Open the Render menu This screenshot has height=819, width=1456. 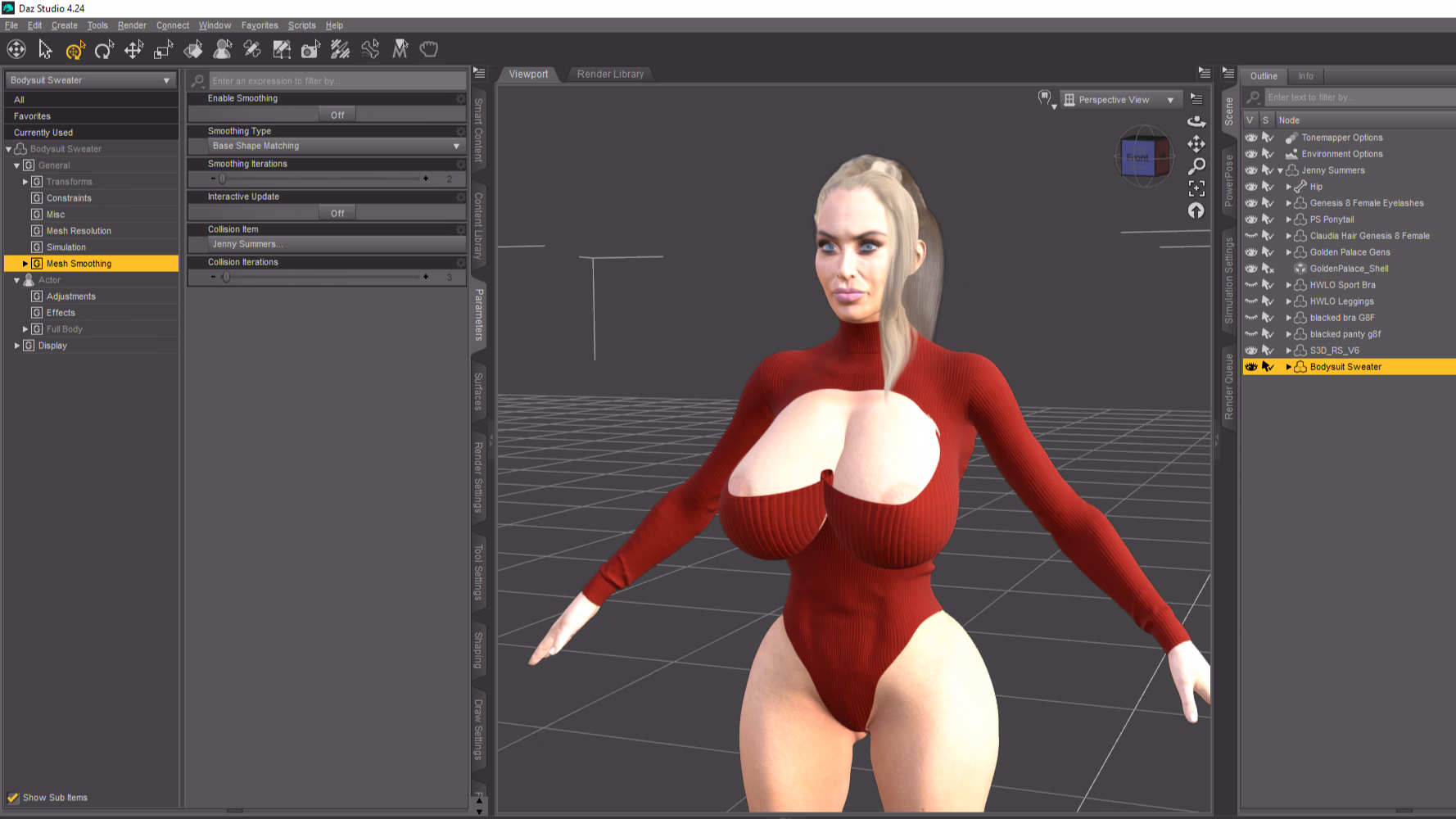pyautogui.click(x=132, y=25)
